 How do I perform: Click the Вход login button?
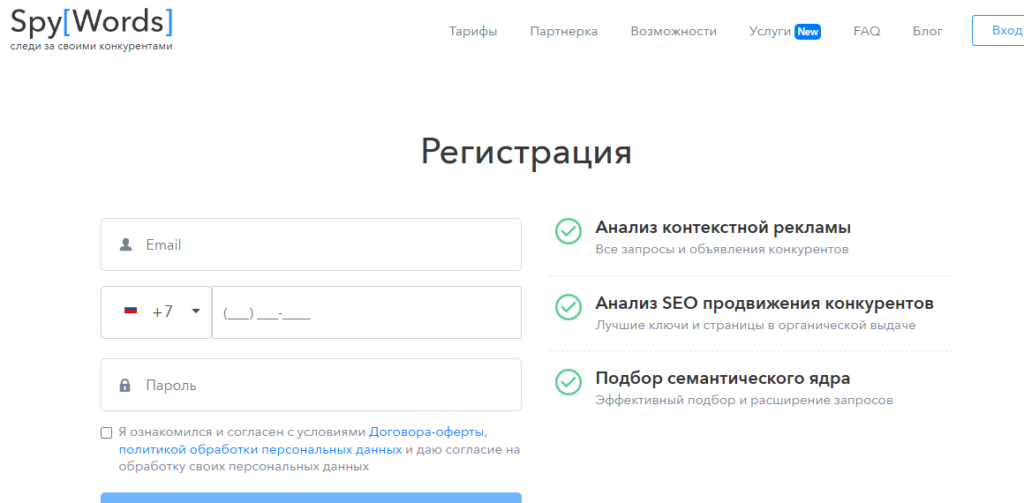(998, 31)
